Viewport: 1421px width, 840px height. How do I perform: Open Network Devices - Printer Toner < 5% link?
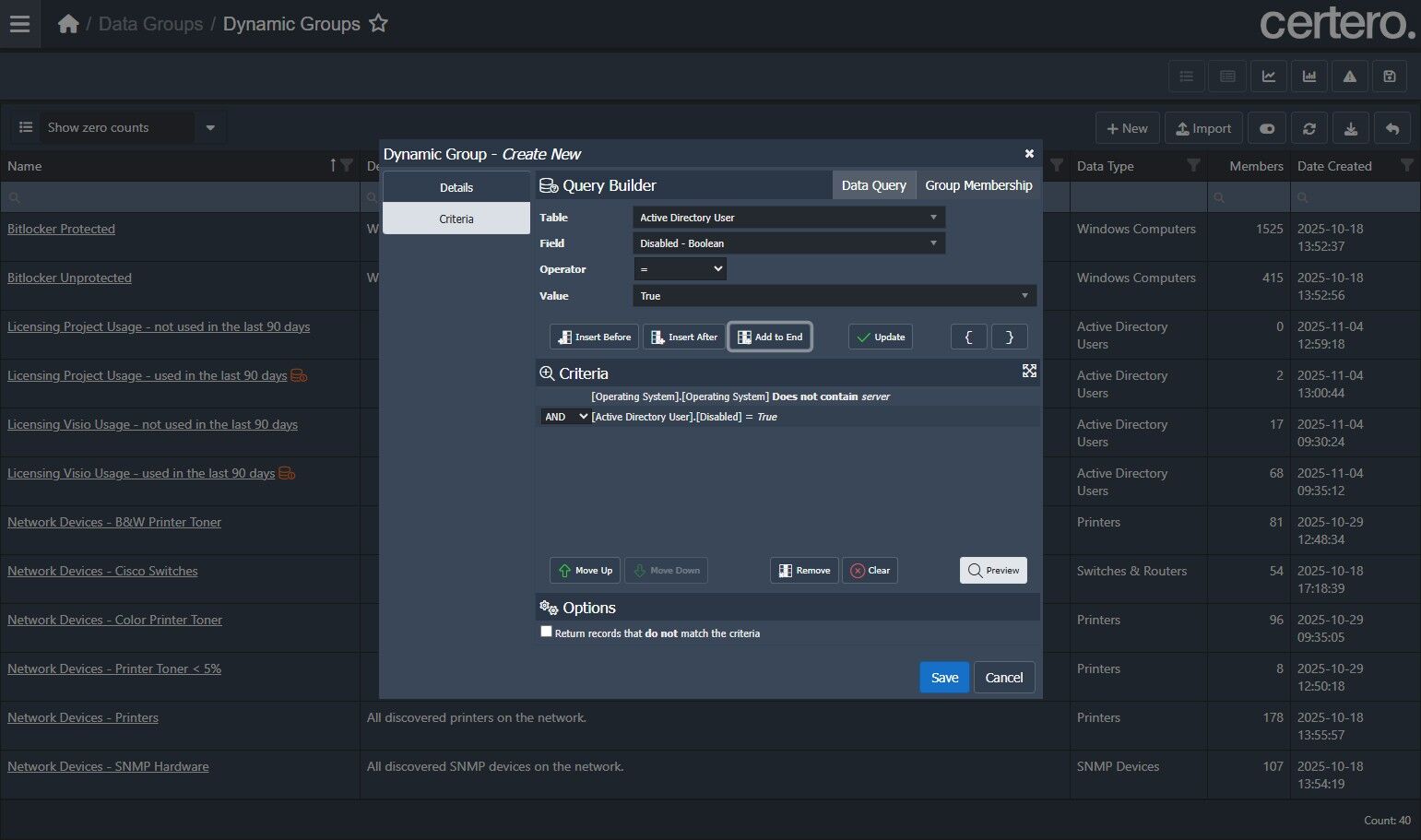[114, 668]
